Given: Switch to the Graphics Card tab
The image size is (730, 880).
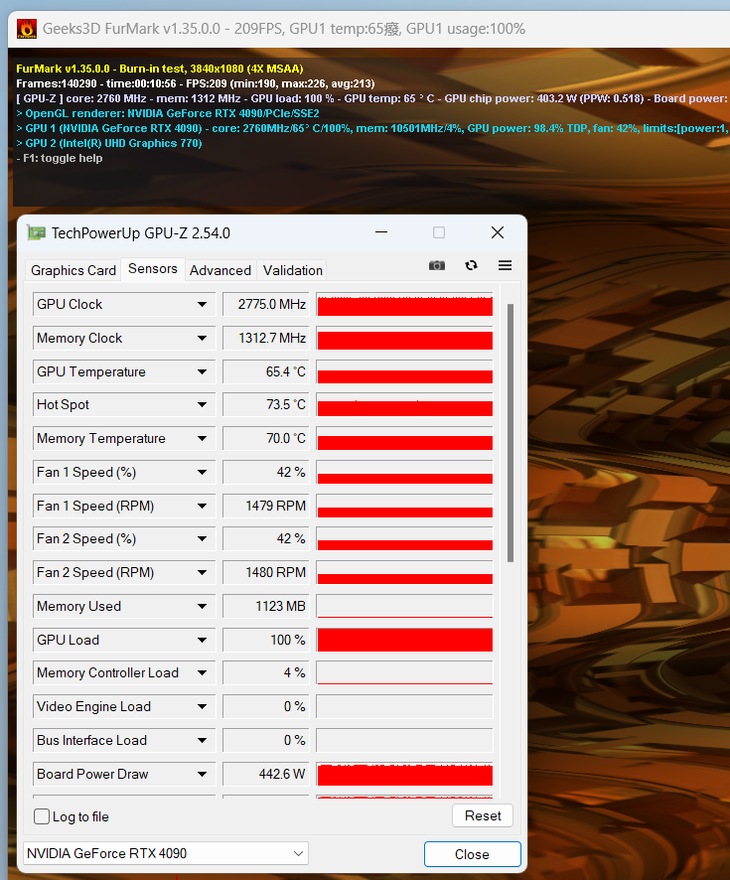Looking at the screenshot, I should 73,270.
